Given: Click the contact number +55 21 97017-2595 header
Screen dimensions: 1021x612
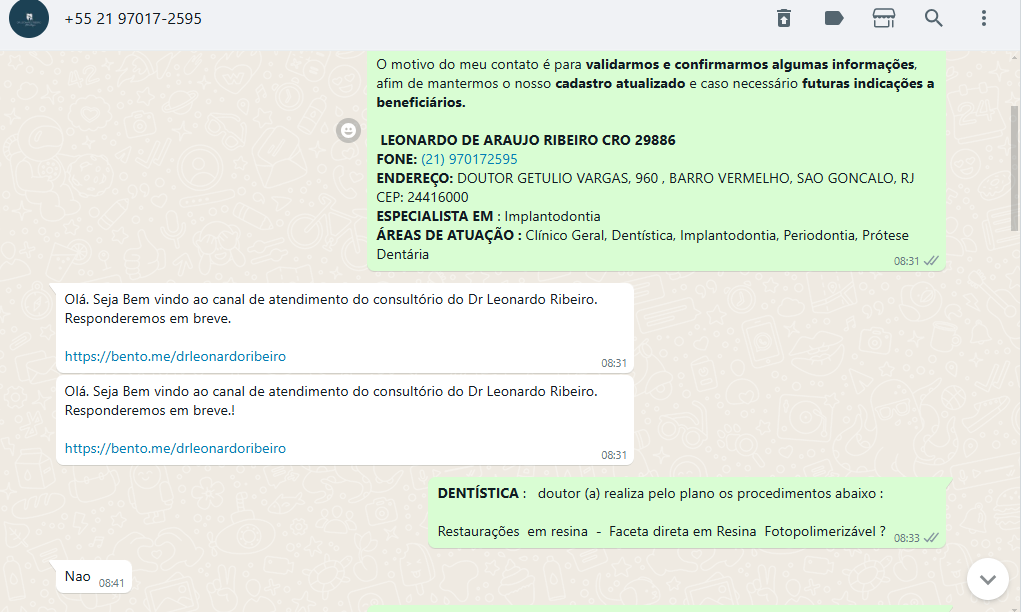Looking at the screenshot, I should click(x=133, y=19).
